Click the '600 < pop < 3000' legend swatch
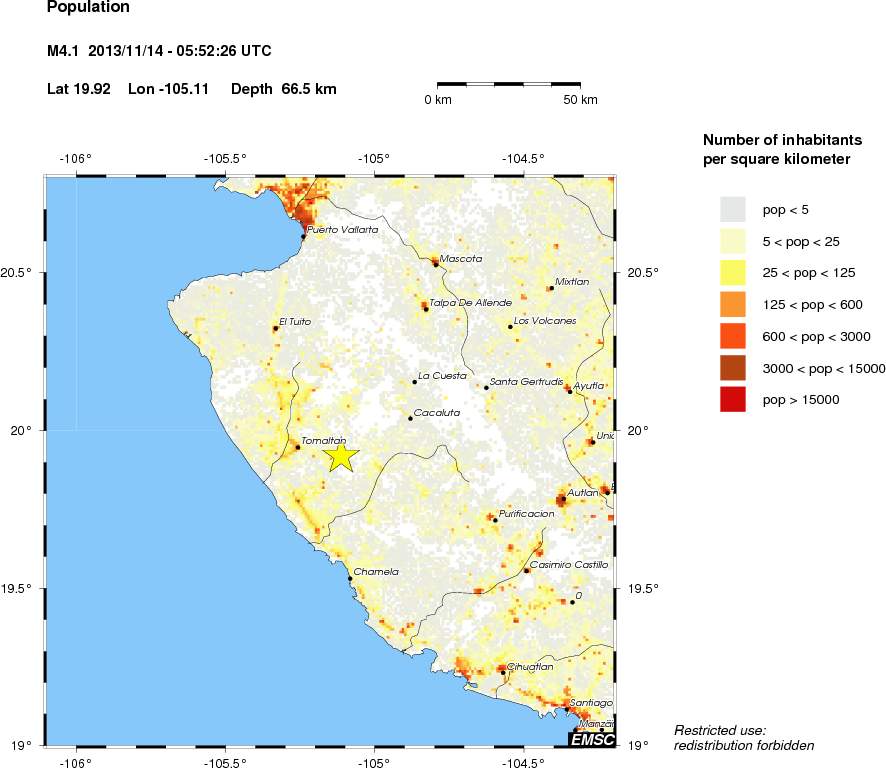 [733, 336]
